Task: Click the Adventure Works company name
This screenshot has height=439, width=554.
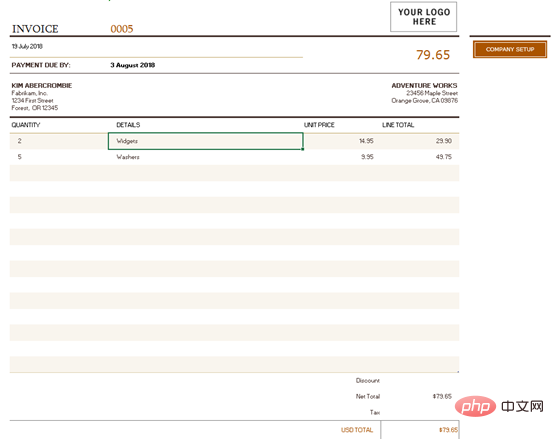Action: (x=424, y=85)
